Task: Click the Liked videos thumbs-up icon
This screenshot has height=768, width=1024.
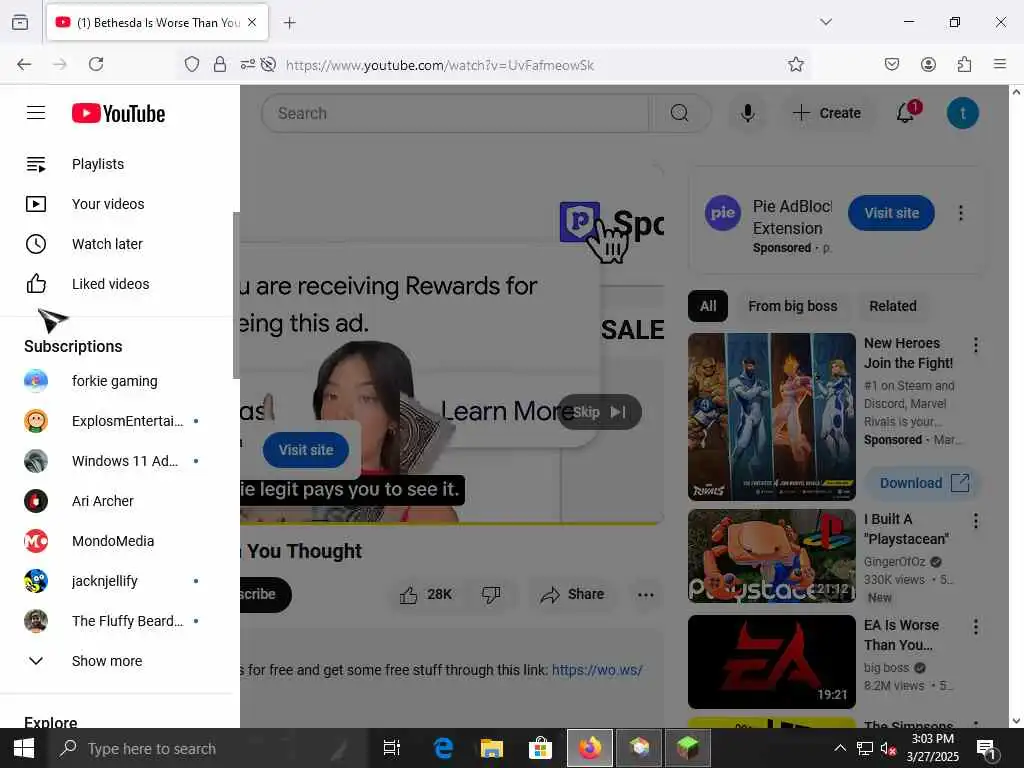Action: pos(36,283)
